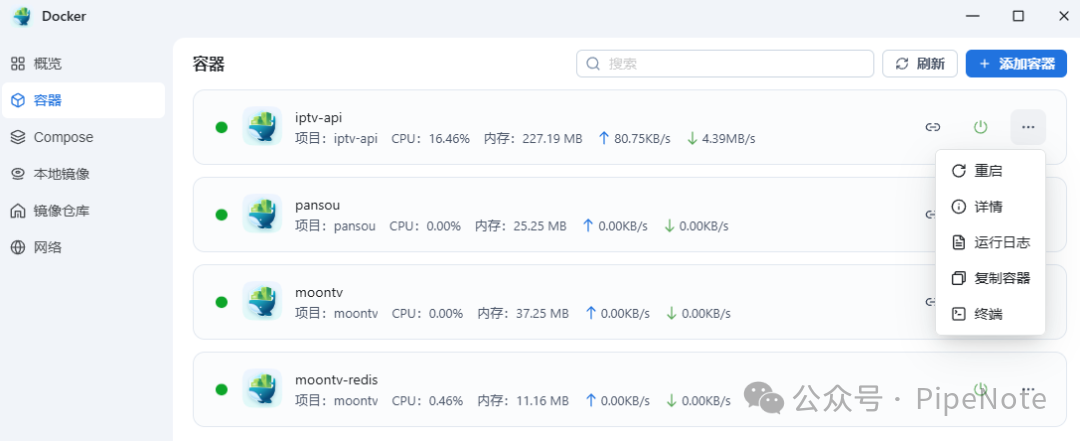The width and height of the screenshot is (1080, 441).
Task: Click the pansou container logo icon
Action: click(262, 214)
